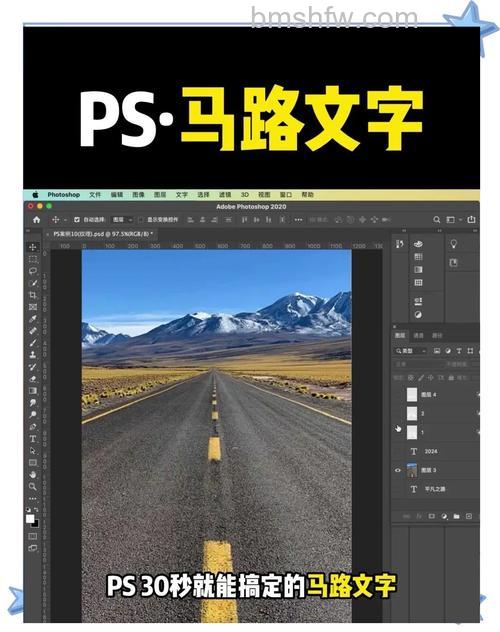The width and height of the screenshot is (500, 632).
Task: Create a new group folder button
Action: (x=456, y=516)
